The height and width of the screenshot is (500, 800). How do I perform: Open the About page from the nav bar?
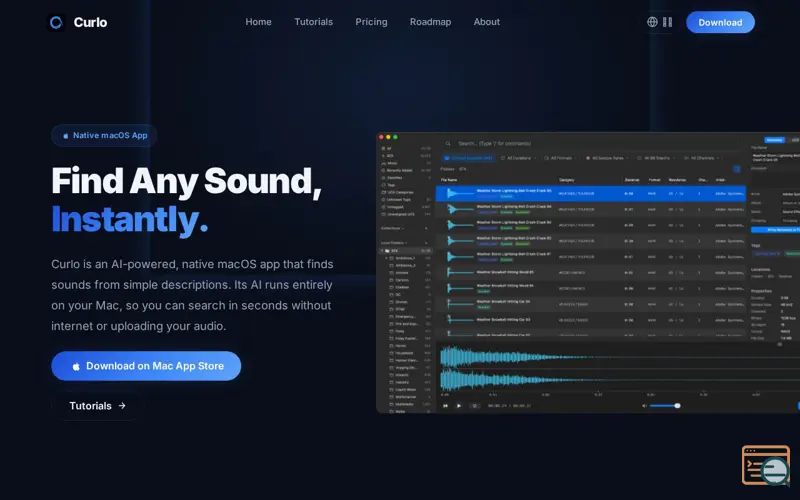(x=486, y=22)
